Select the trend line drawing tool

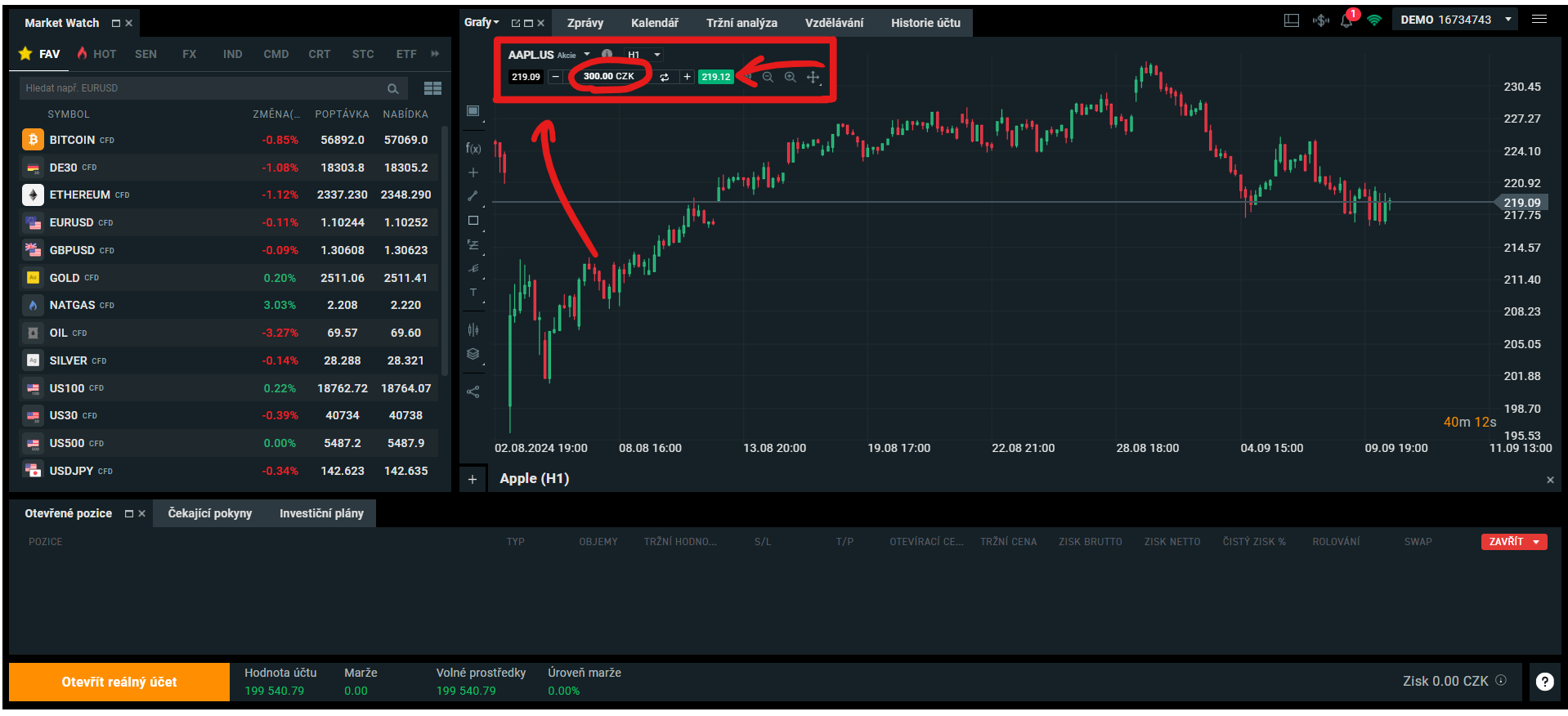pyautogui.click(x=473, y=196)
